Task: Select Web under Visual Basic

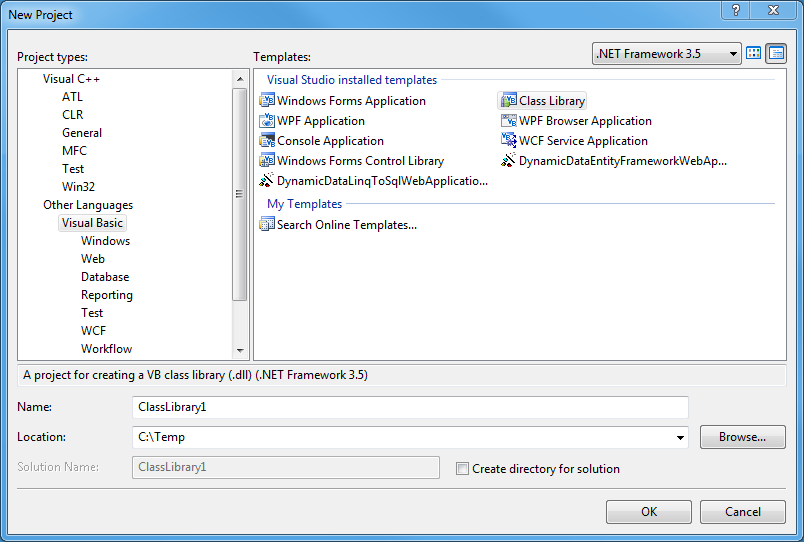Action: [x=93, y=259]
